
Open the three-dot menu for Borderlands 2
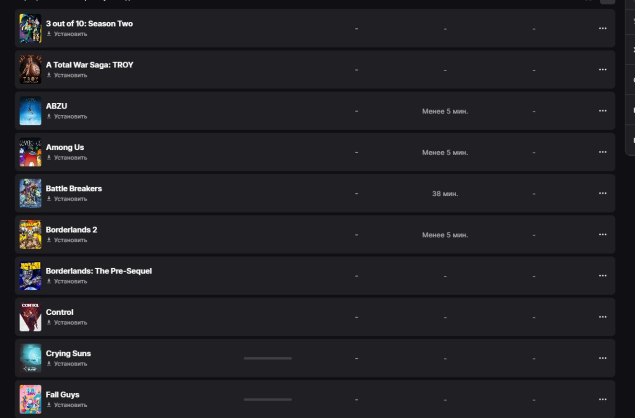602,234
